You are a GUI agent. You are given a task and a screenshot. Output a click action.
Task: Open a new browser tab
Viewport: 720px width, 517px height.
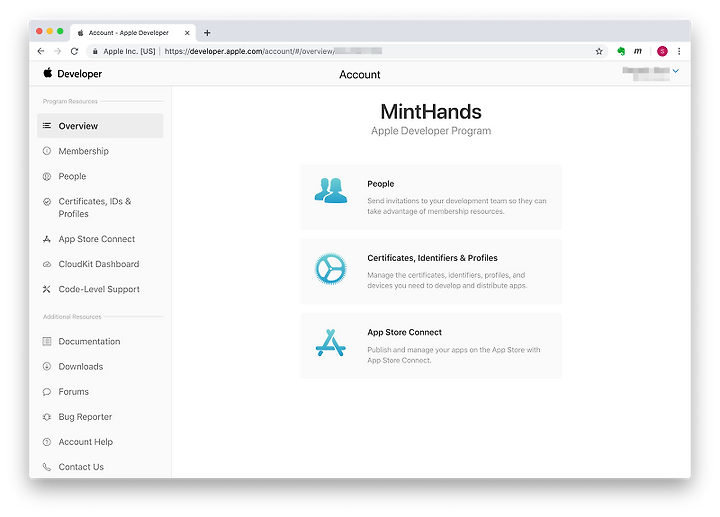point(207,33)
